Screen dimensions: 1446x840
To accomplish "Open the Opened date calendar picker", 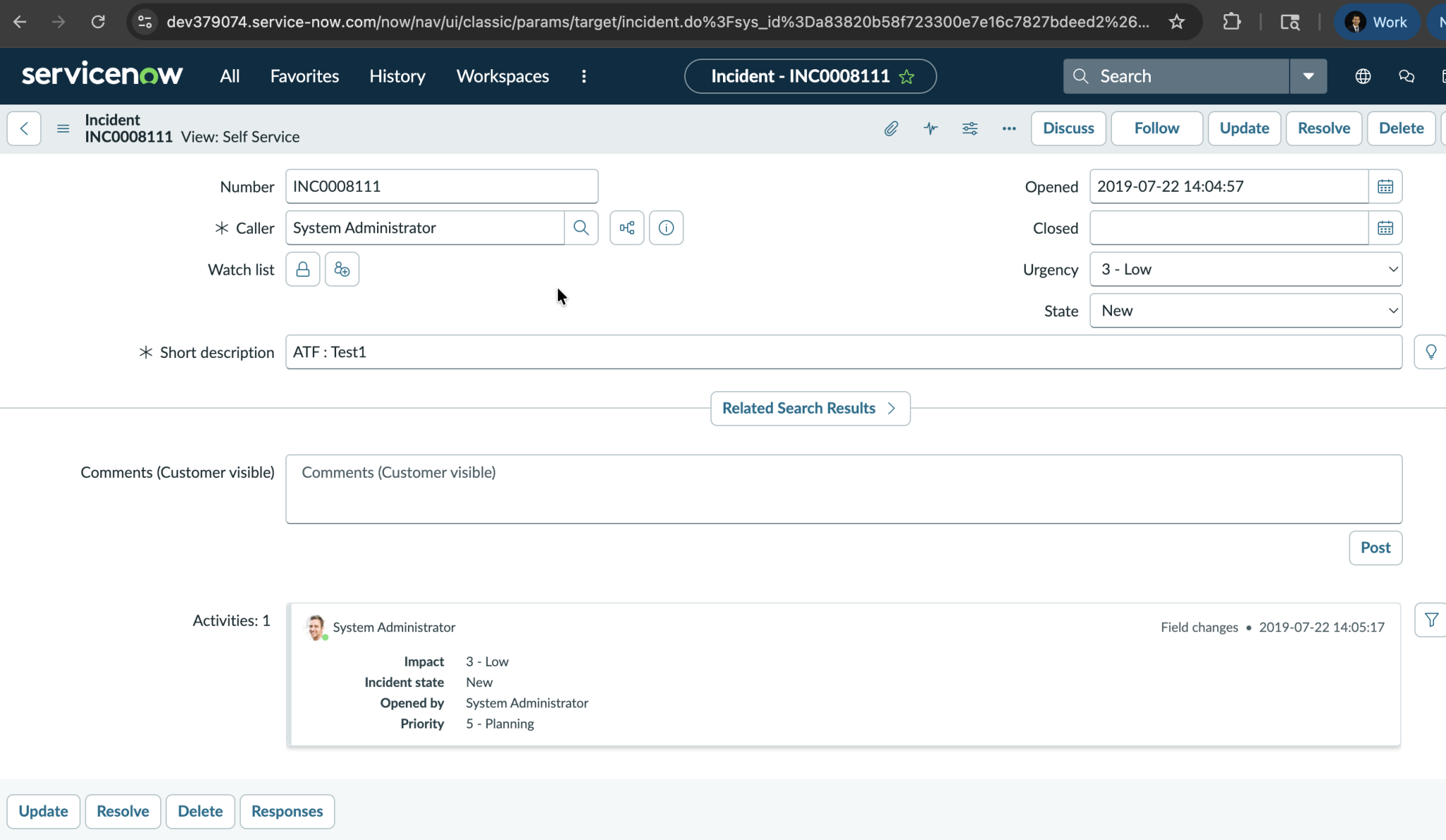I will 1385,186.
